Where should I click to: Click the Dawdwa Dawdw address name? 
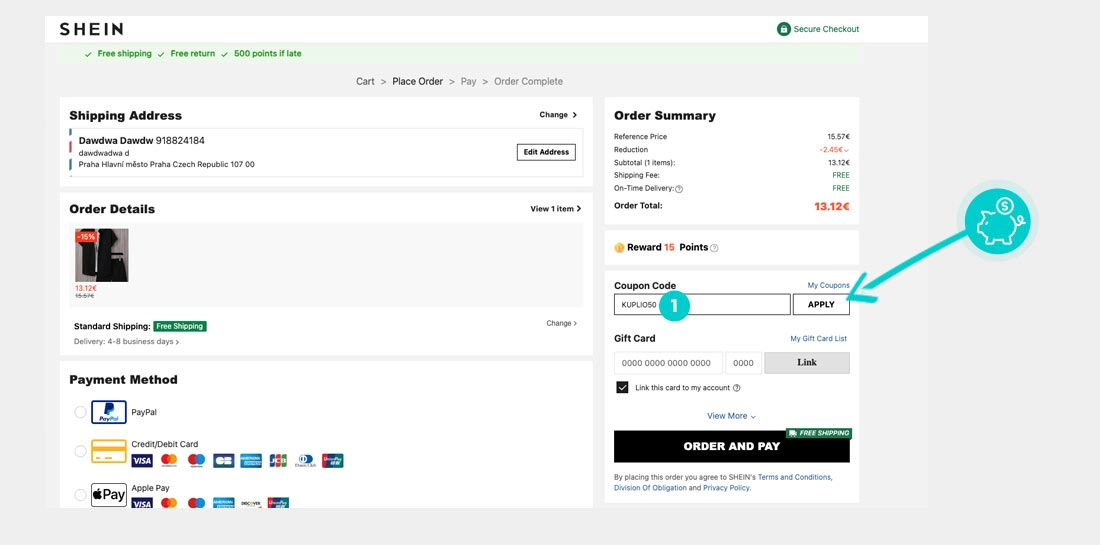[x=116, y=140]
